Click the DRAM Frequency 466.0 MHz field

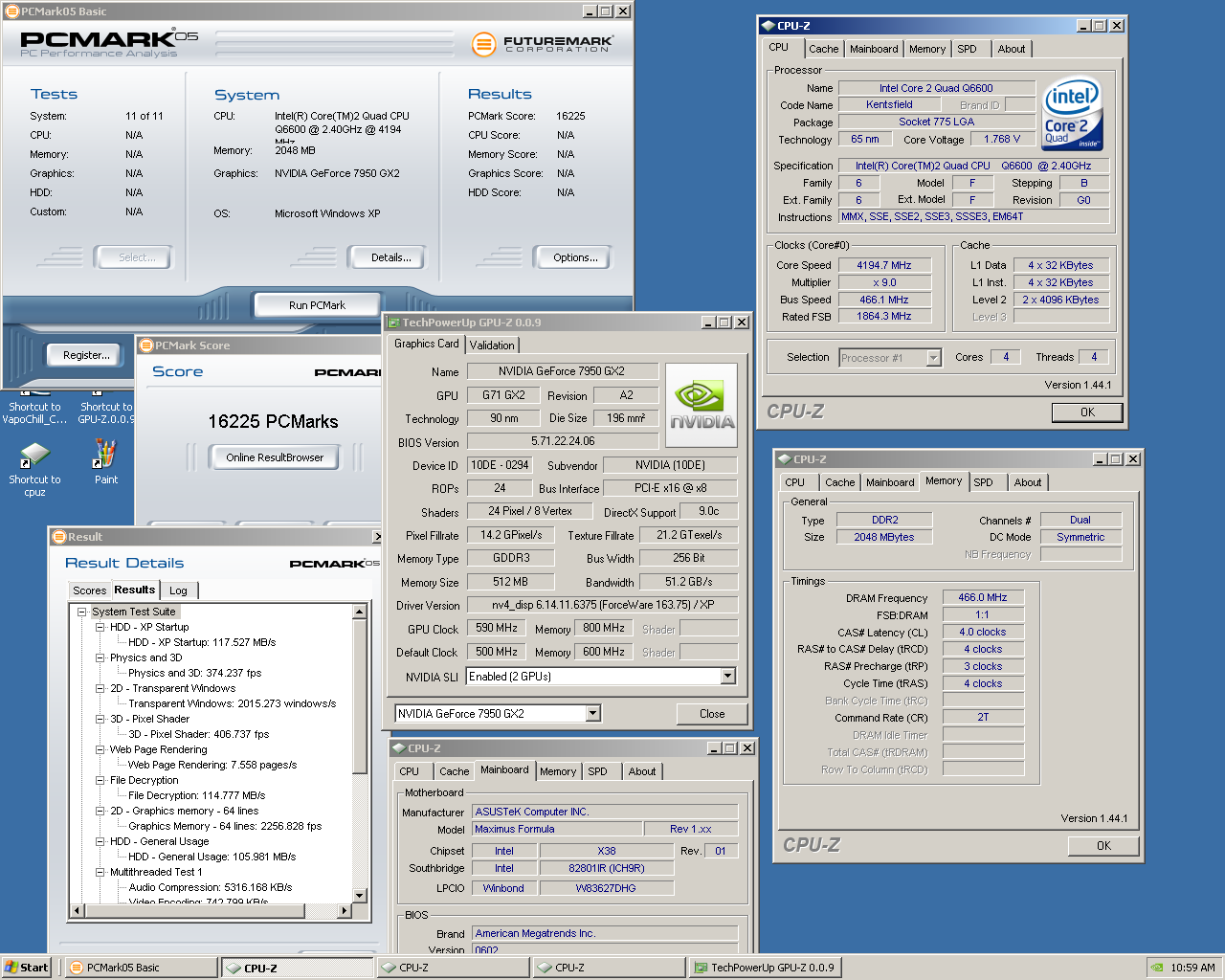tap(983, 597)
